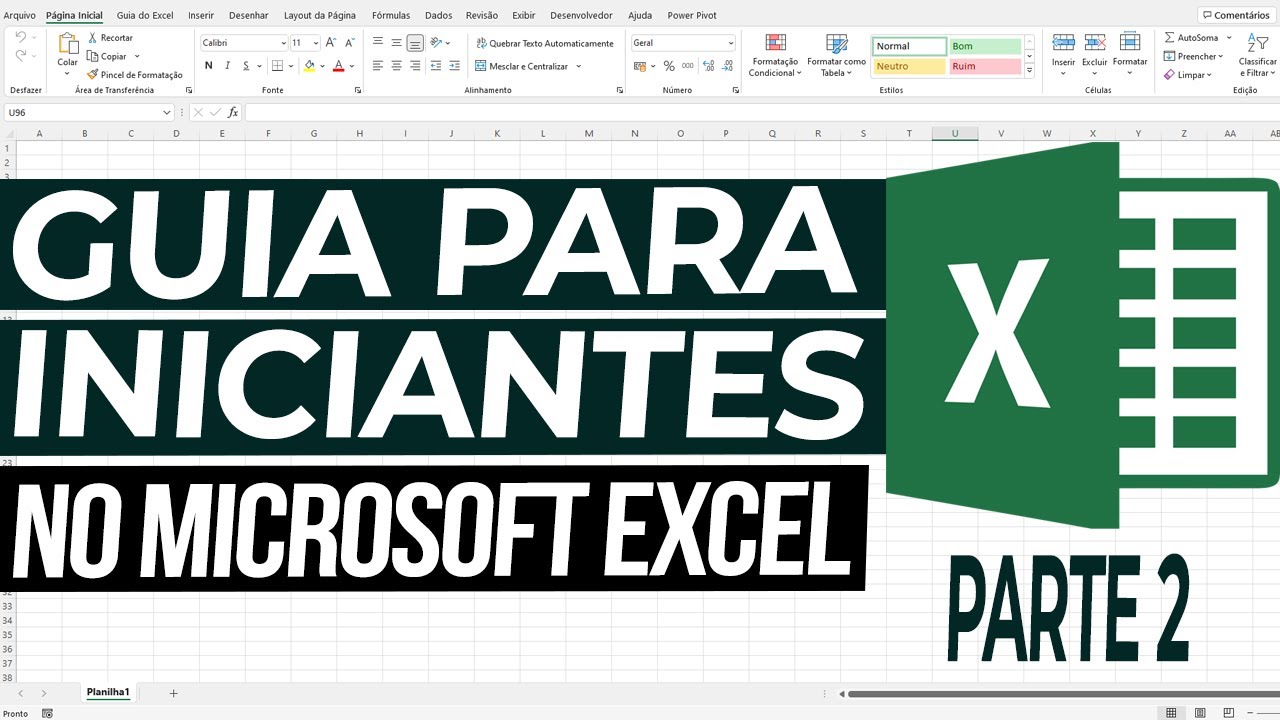Expand the Name Box dropdown arrow
Screen dimensions: 1280x720
click(x=167, y=113)
